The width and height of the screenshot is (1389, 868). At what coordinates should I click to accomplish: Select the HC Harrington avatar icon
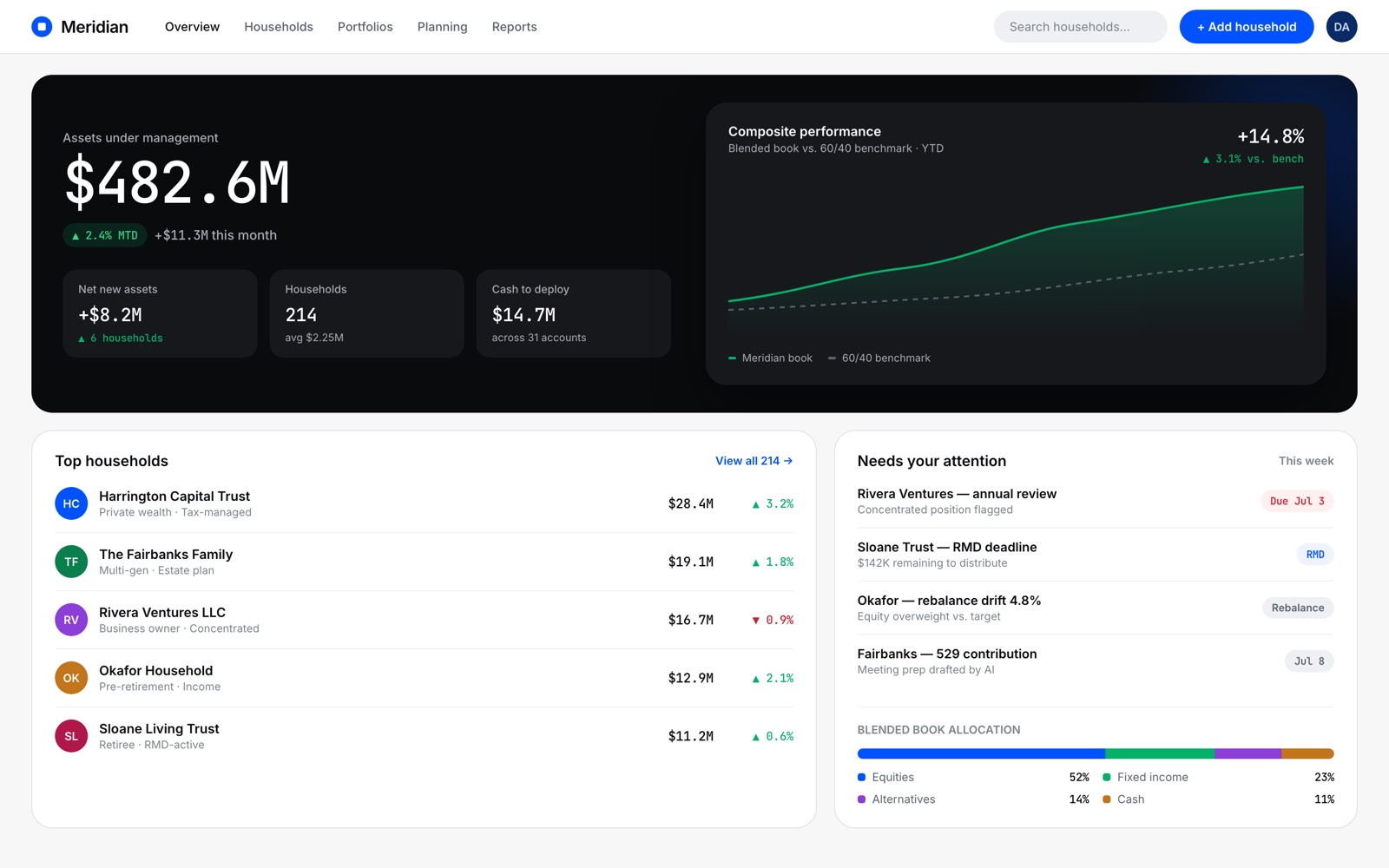click(x=71, y=503)
